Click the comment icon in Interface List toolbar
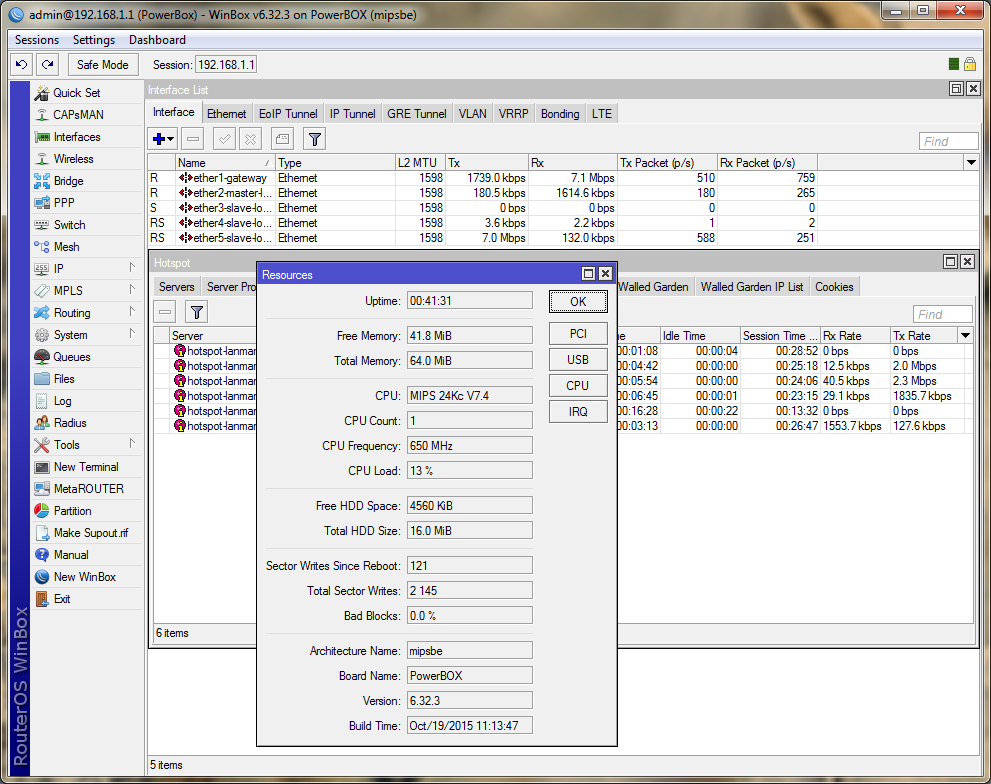The width and height of the screenshot is (991, 784). click(282, 139)
